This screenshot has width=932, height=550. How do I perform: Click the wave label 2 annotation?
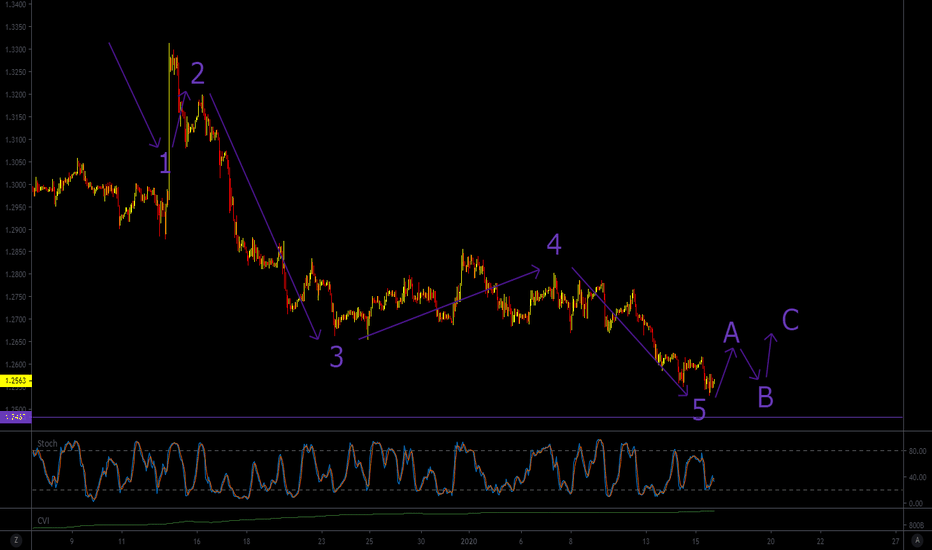pos(198,73)
